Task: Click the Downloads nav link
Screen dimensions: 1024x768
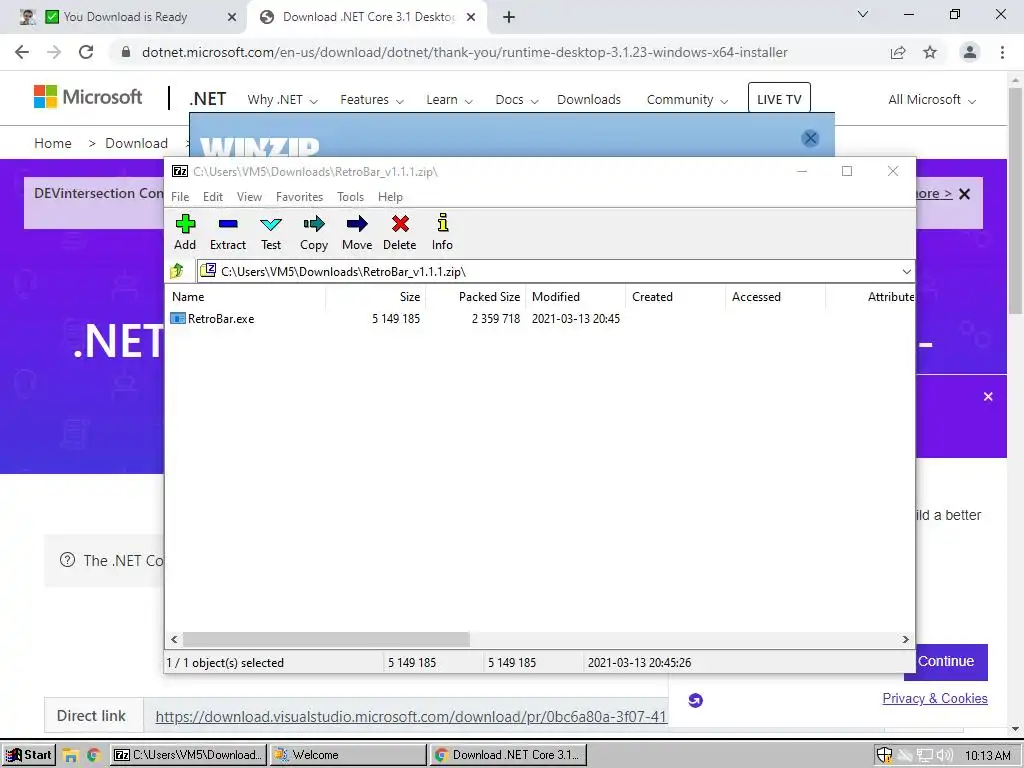Action: [589, 100]
